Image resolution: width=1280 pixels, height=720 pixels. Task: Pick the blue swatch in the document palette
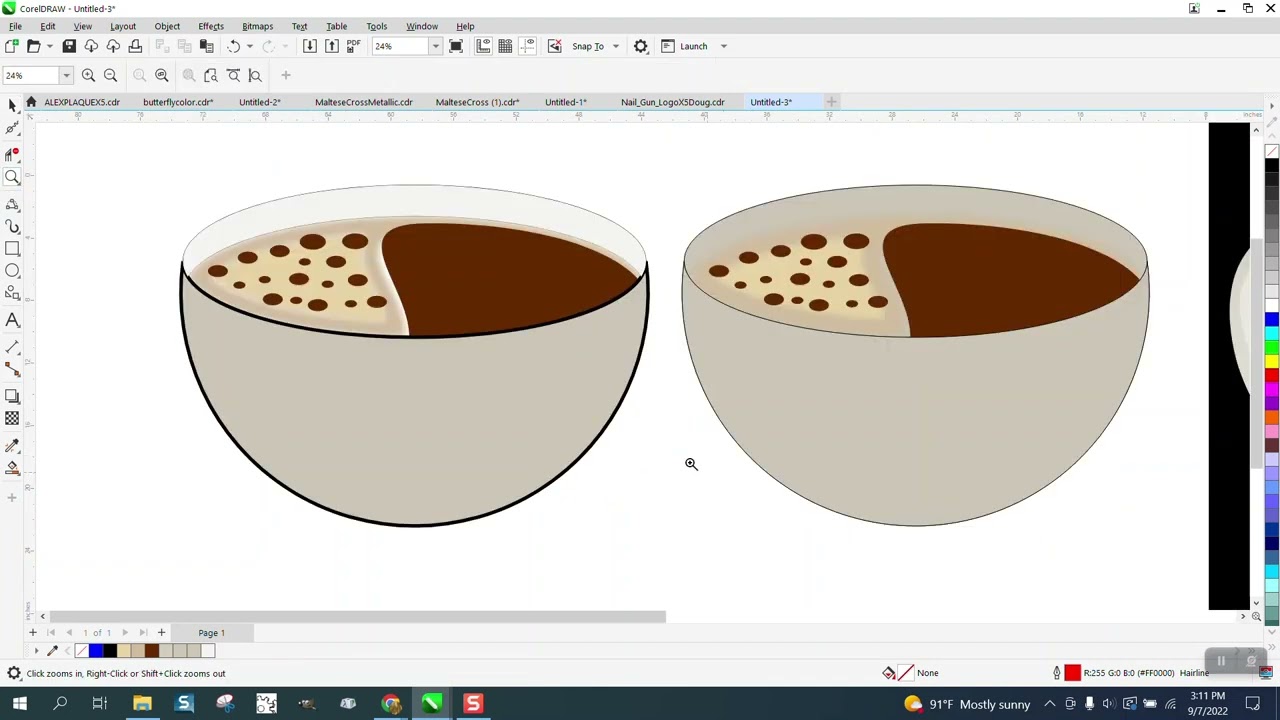[x=96, y=651]
